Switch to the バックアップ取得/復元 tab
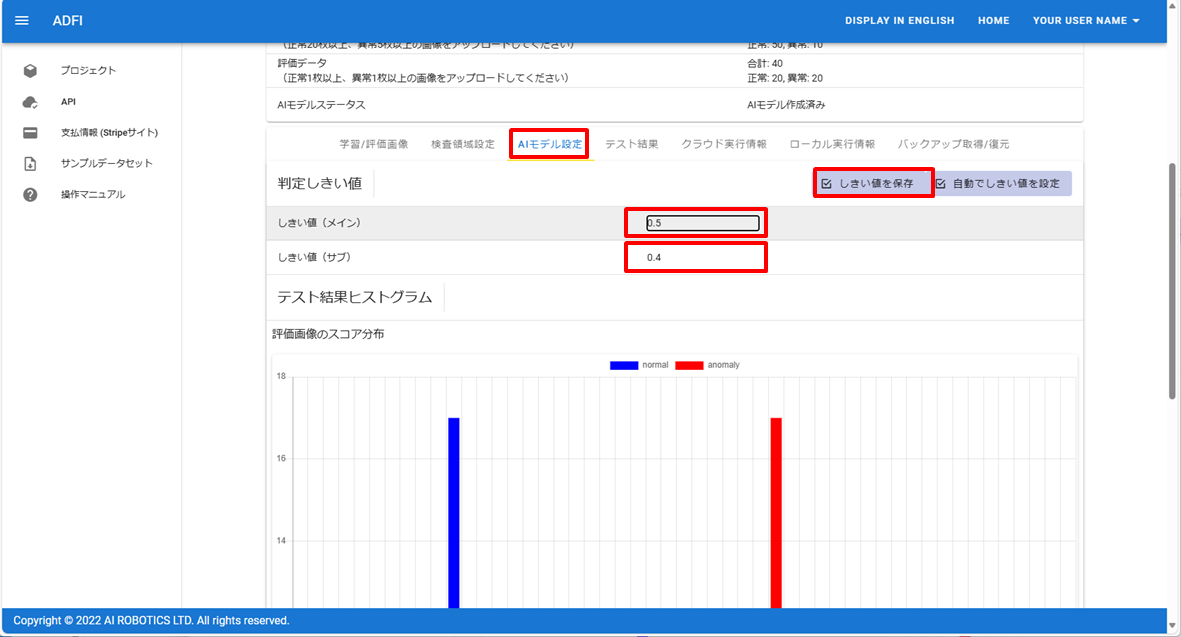The image size is (1181, 637). tap(953, 144)
